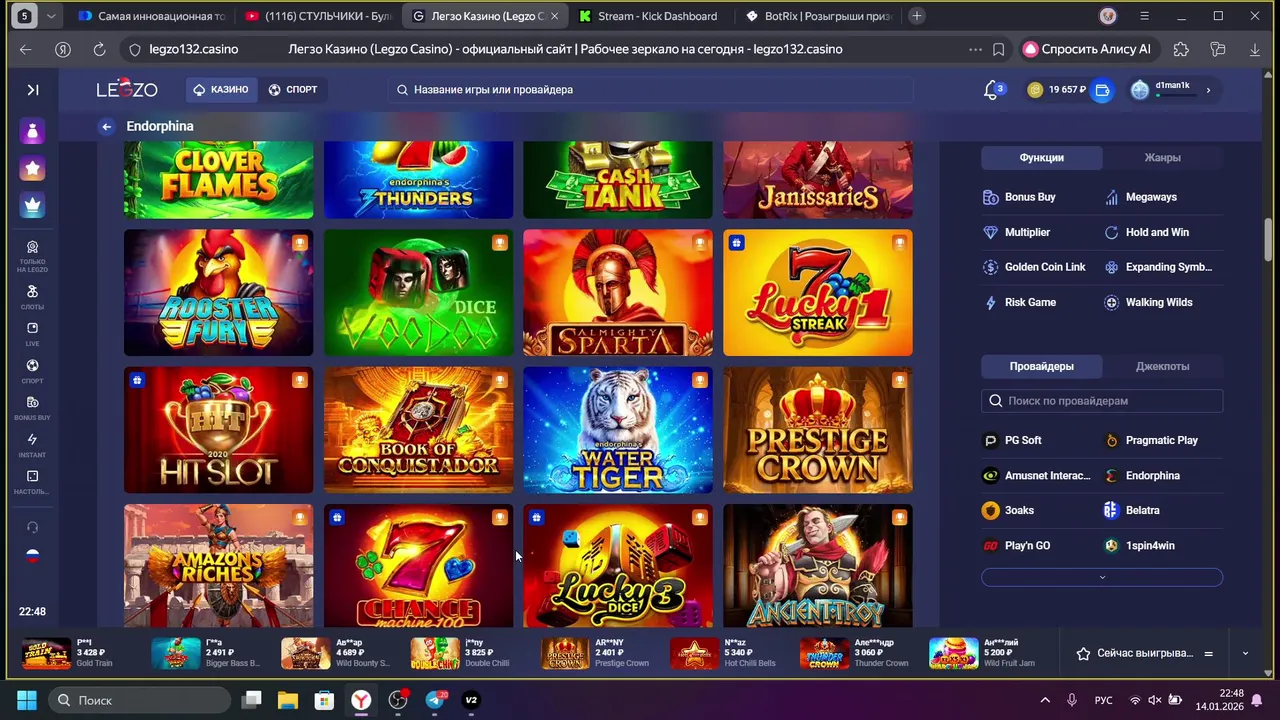The image size is (1280, 720).
Task: Open Table games in sidebar
Action: [32, 482]
